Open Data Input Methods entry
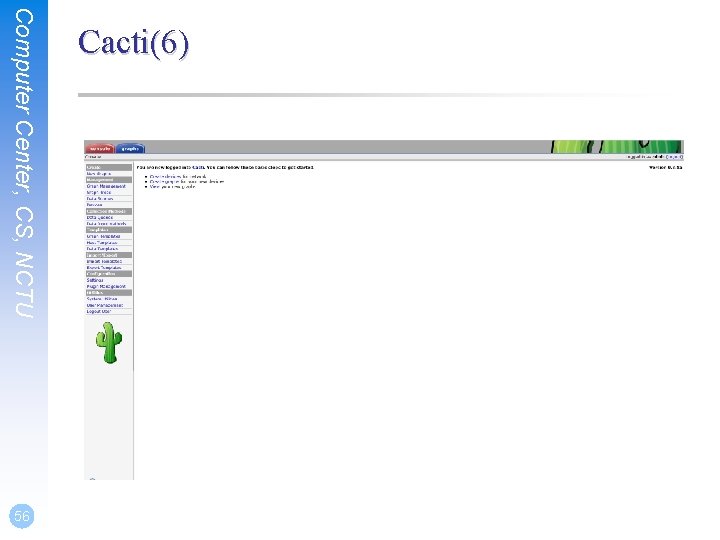This screenshot has width=720, height=540. point(106,224)
